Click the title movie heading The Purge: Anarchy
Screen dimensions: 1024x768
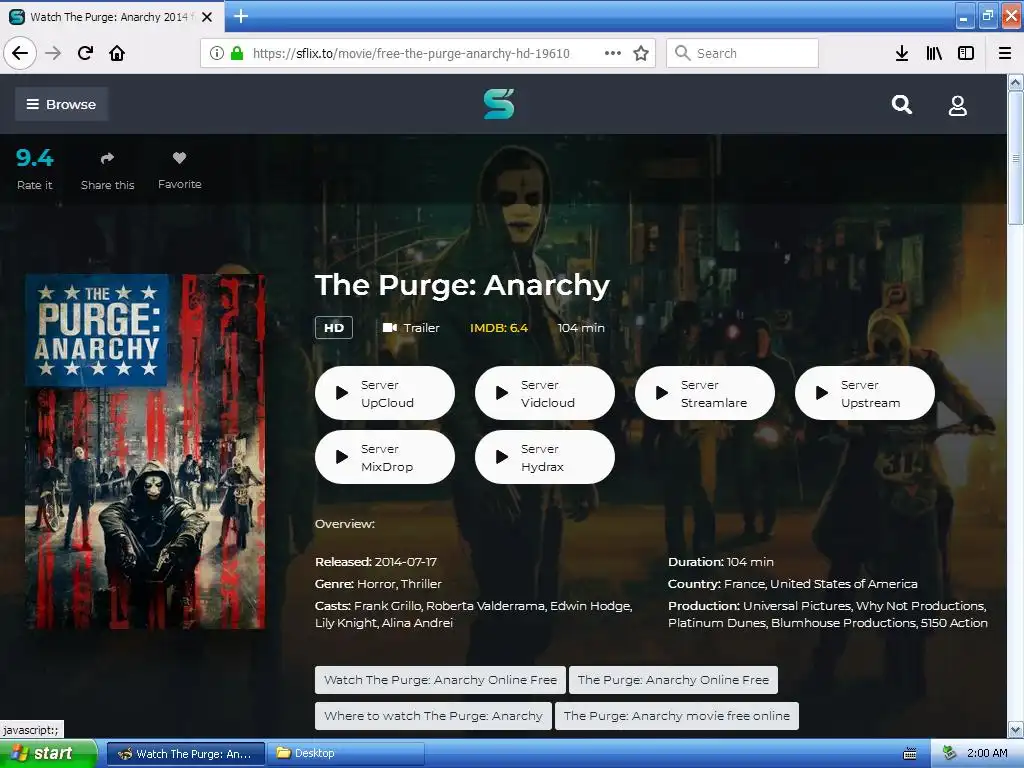coord(462,285)
